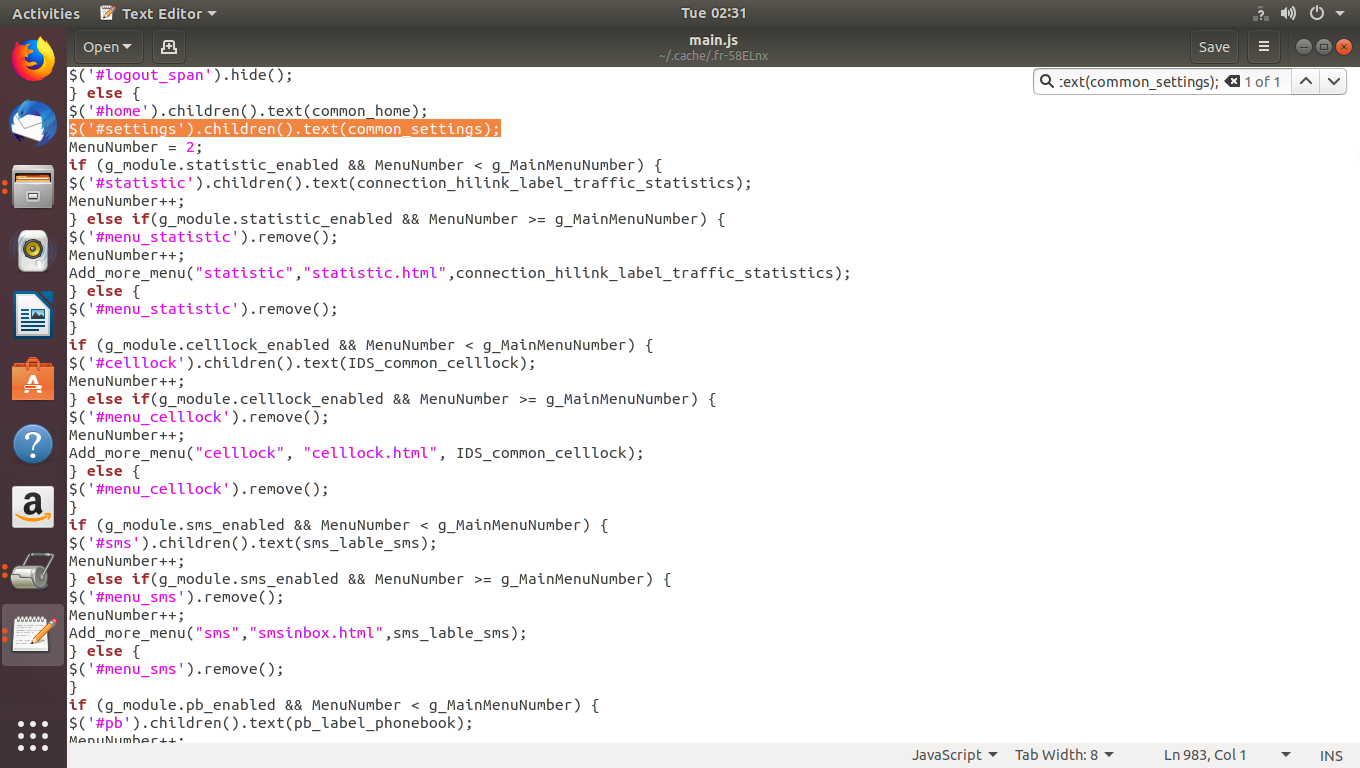Open the Ln 983, Col 1 position dropdown
Screen dimensions: 1360x768
tap(1227, 755)
